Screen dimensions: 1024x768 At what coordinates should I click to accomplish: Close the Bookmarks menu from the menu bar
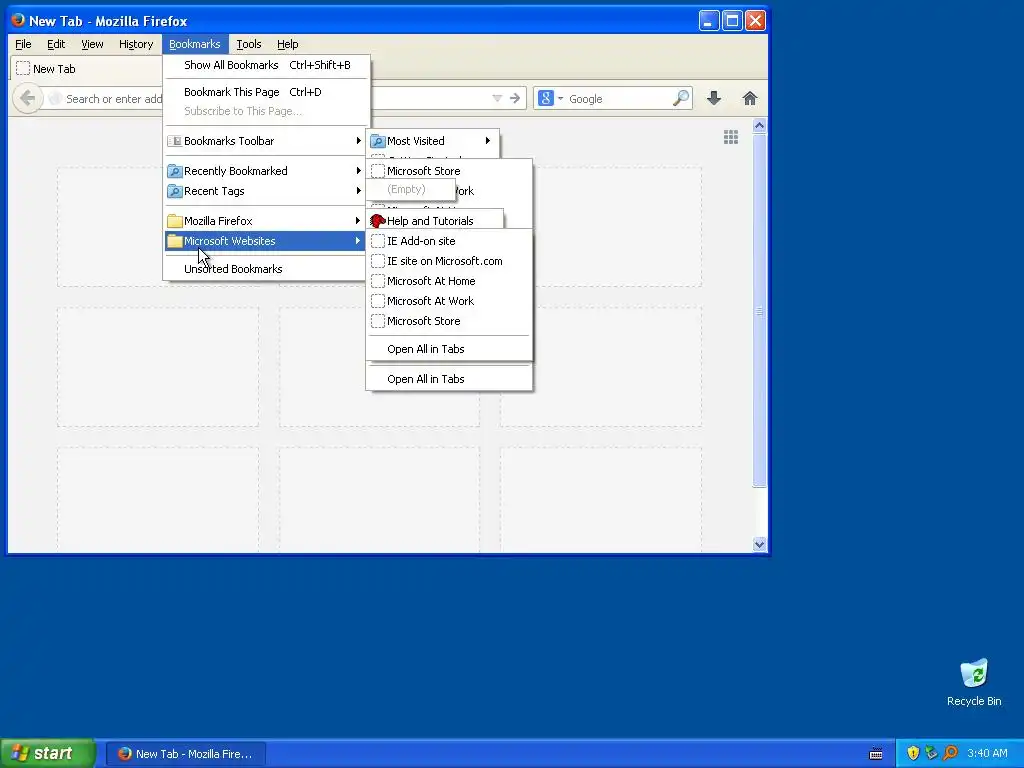[x=195, y=44]
